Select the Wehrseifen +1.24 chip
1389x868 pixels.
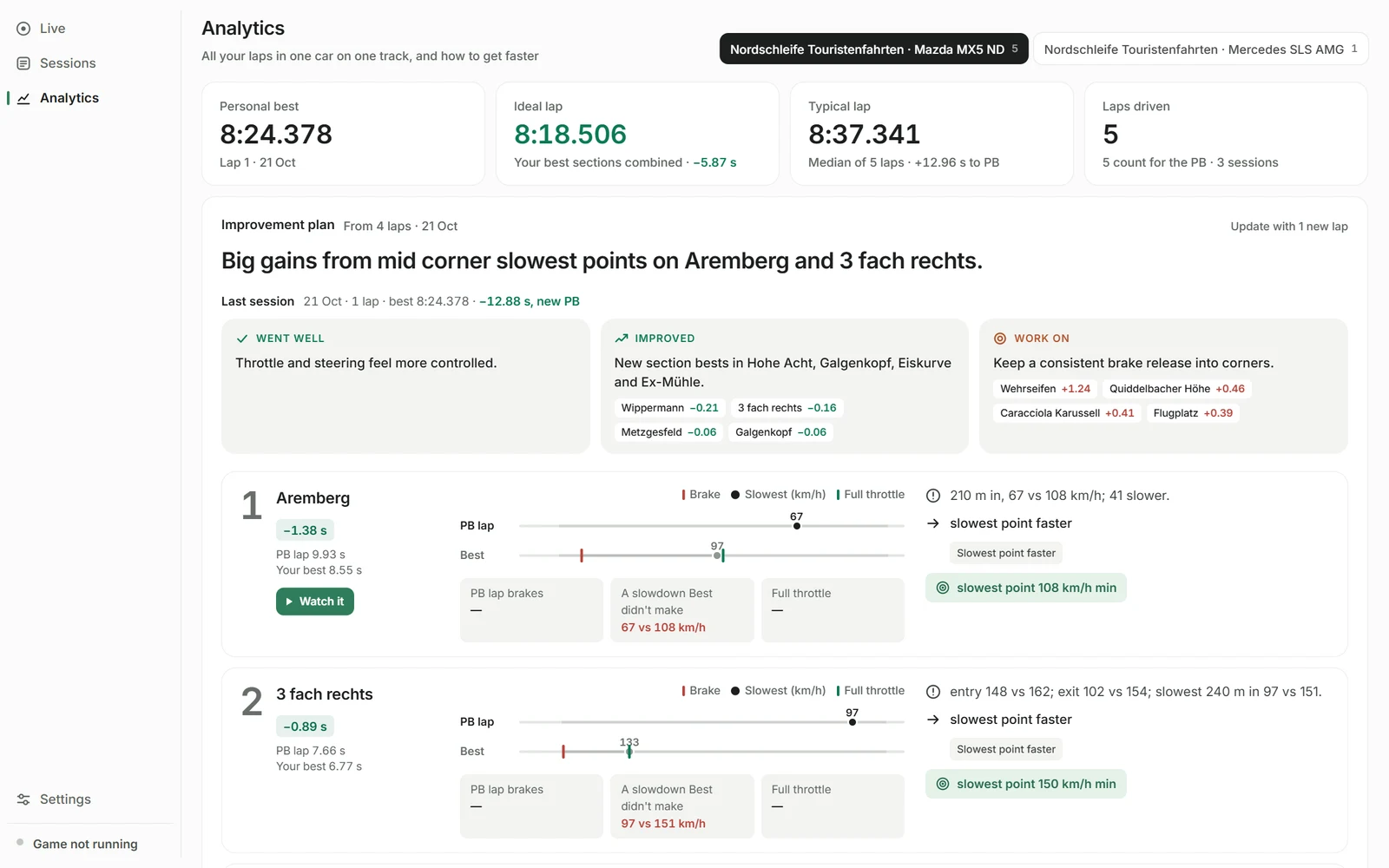tap(1045, 389)
